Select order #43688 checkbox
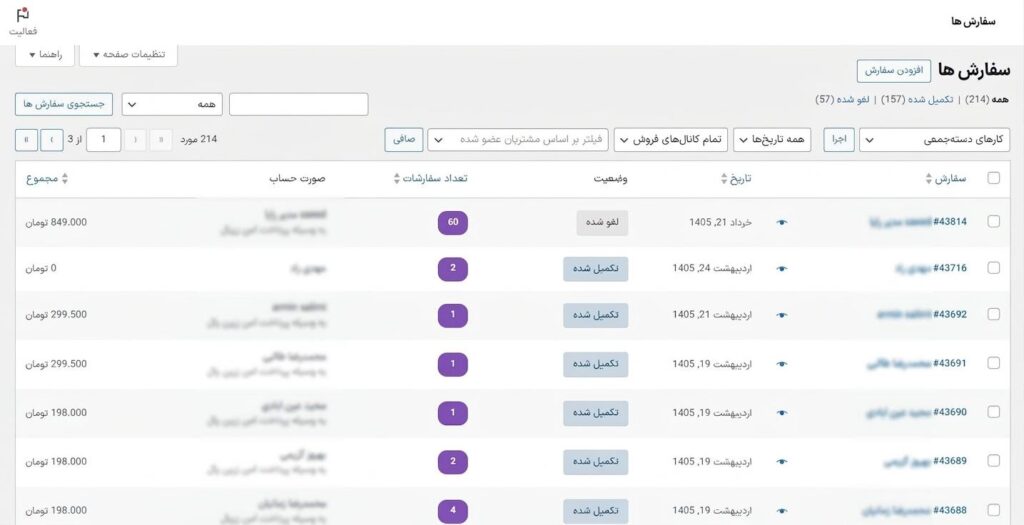The width and height of the screenshot is (1024, 525). pos(993,510)
